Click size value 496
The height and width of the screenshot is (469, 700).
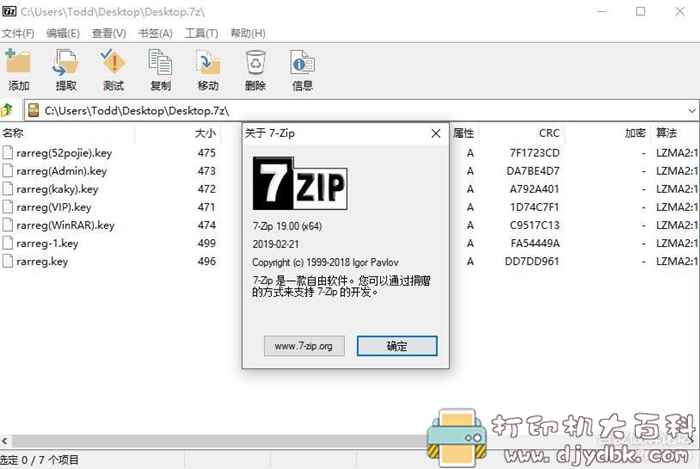(x=207, y=261)
